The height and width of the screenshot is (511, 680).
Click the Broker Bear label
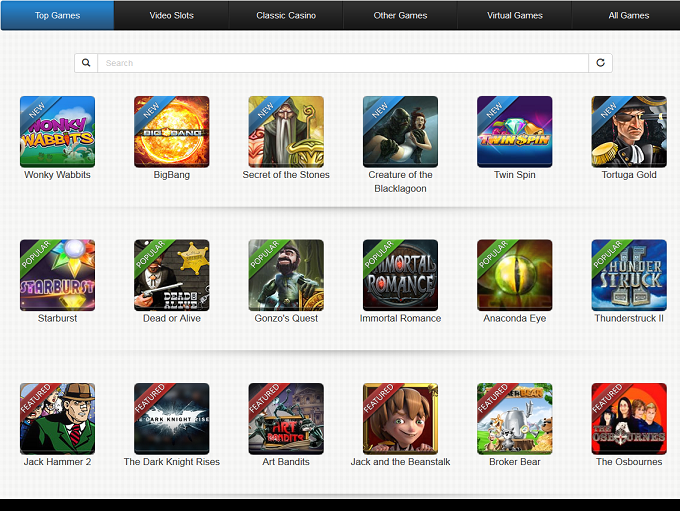coord(515,462)
